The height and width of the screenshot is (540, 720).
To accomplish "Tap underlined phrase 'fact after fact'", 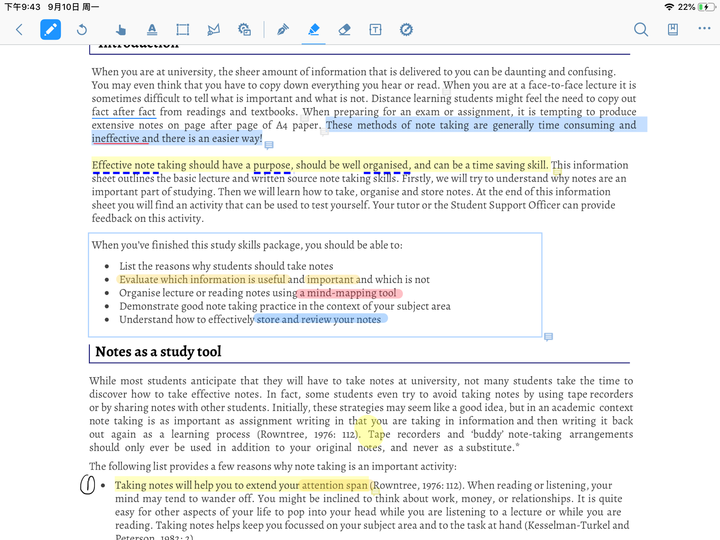I will [x=124, y=112].
